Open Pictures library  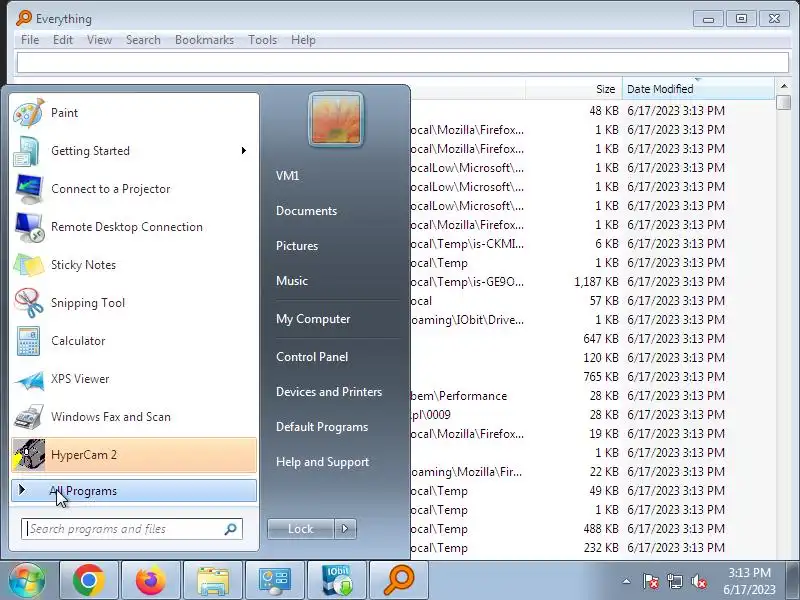tap(297, 246)
